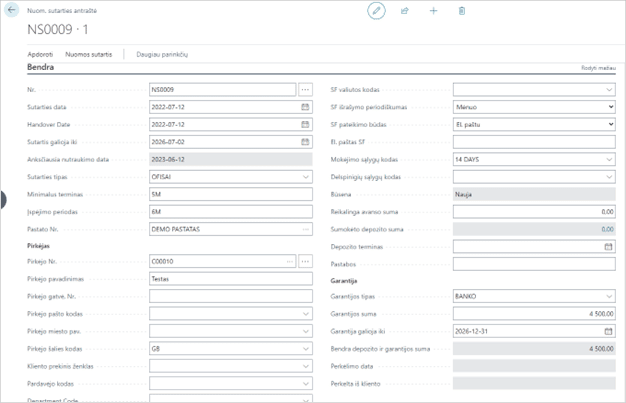The width and height of the screenshot is (626, 403).
Task: Click the Minimalus terminas input field
Action: point(230,194)
